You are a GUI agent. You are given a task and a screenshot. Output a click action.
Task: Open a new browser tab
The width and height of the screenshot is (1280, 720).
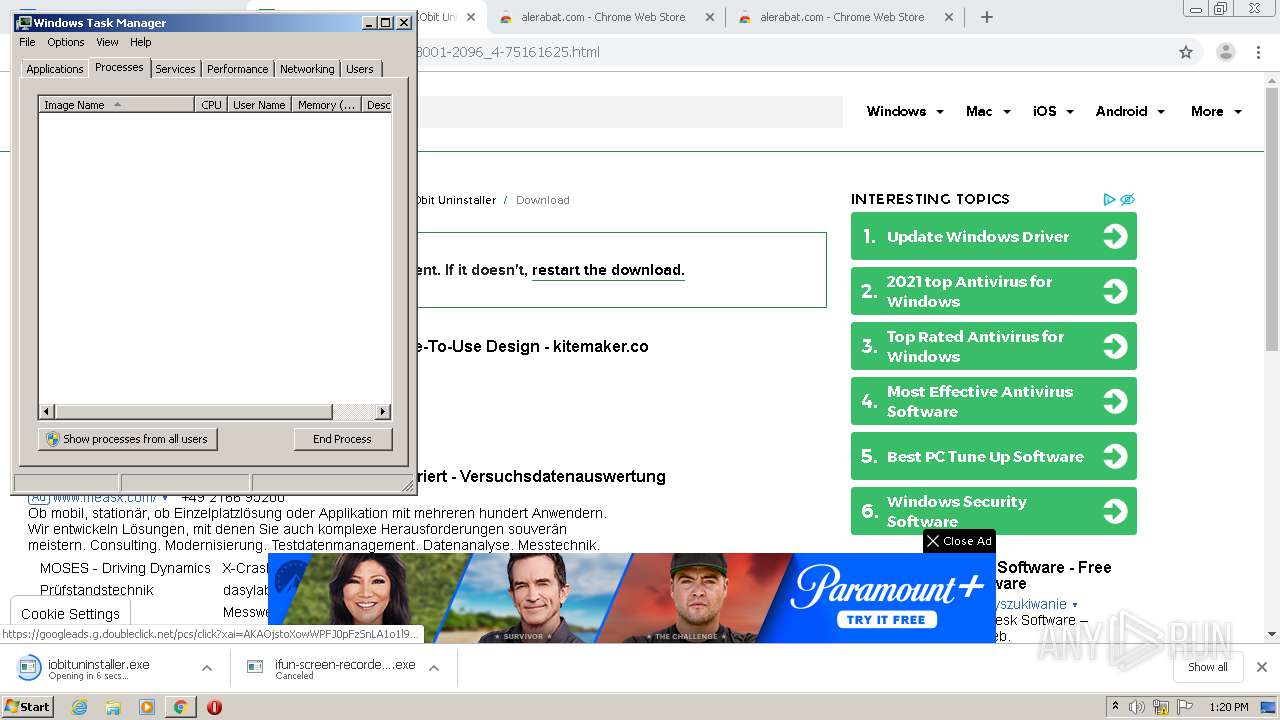(987, 17)
